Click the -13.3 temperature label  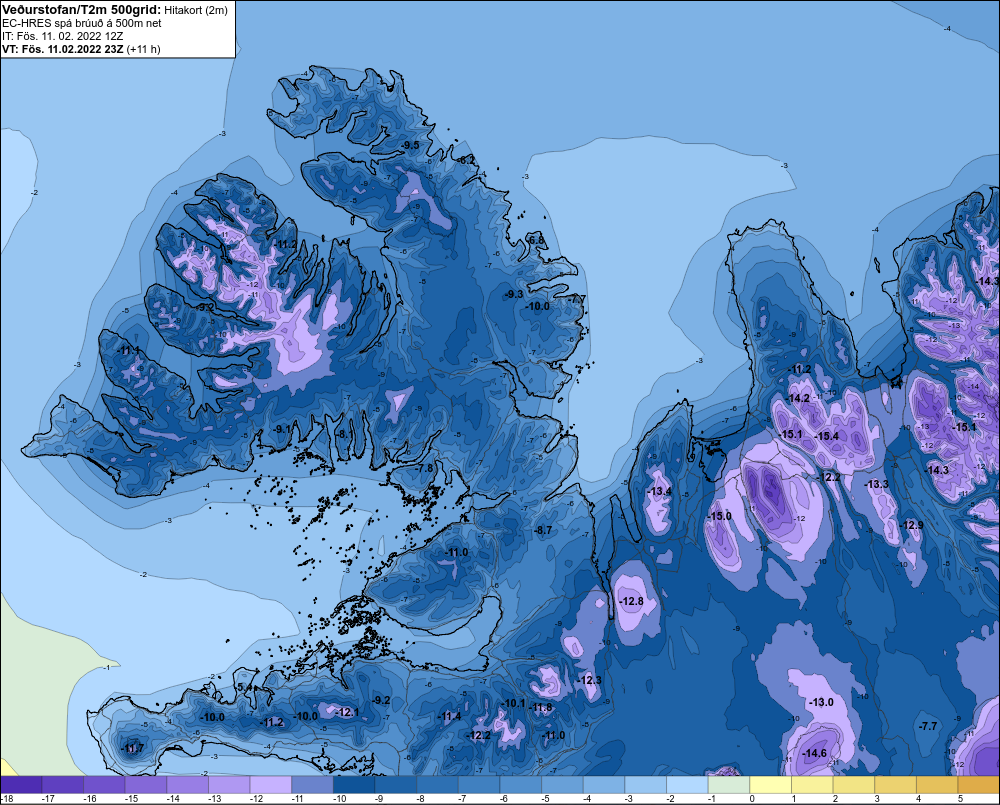tap(876, 484)
